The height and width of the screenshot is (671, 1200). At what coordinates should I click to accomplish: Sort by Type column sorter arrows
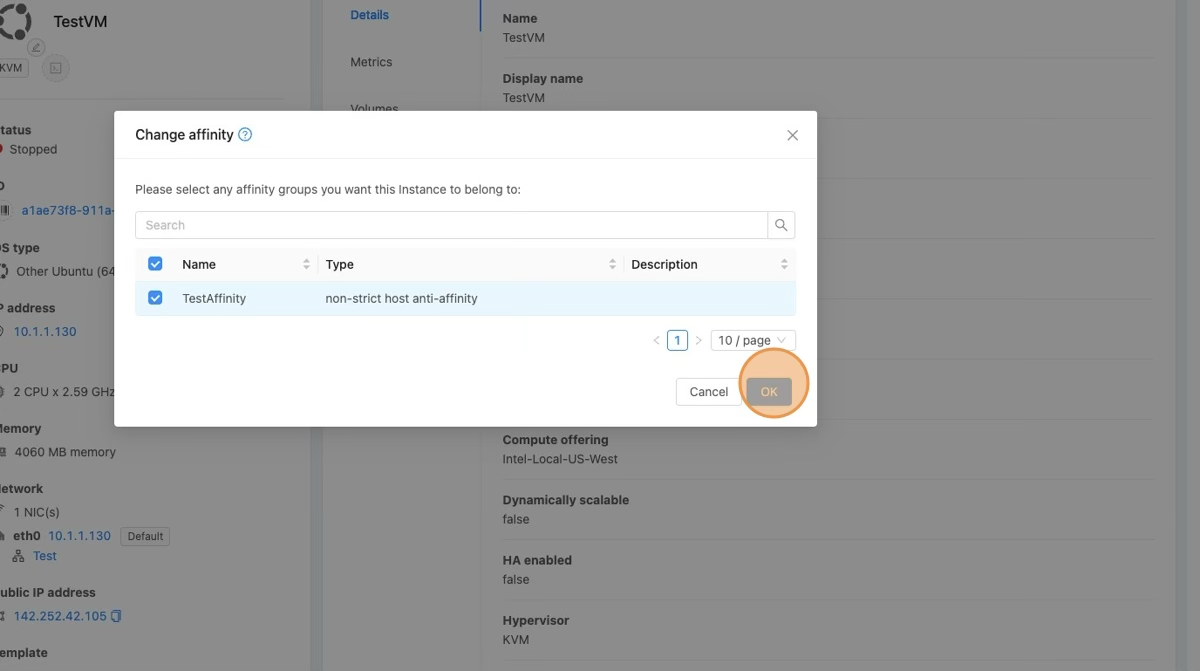click(x=612, y=264)
